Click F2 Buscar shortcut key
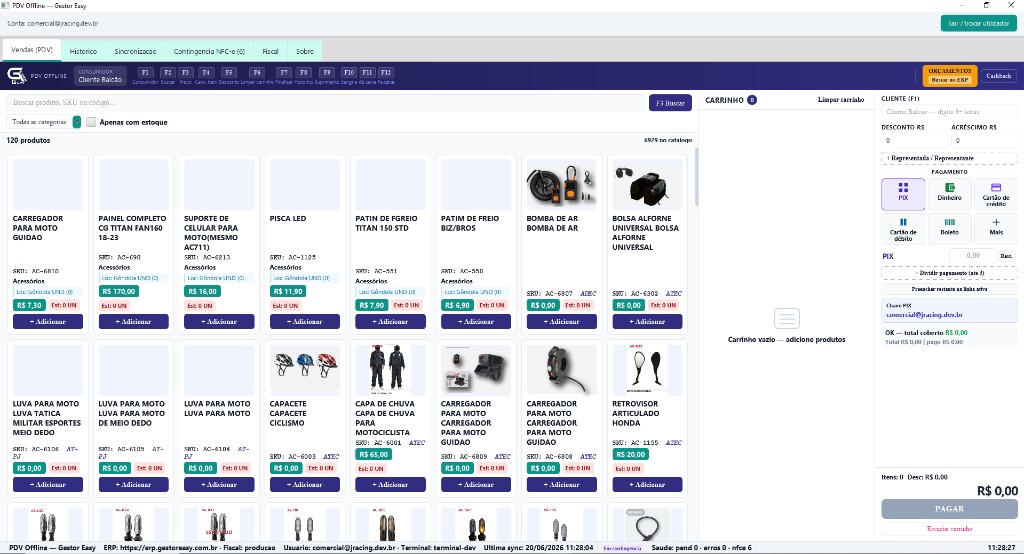Screen dimensions: 1024x554 click(168, 73)
